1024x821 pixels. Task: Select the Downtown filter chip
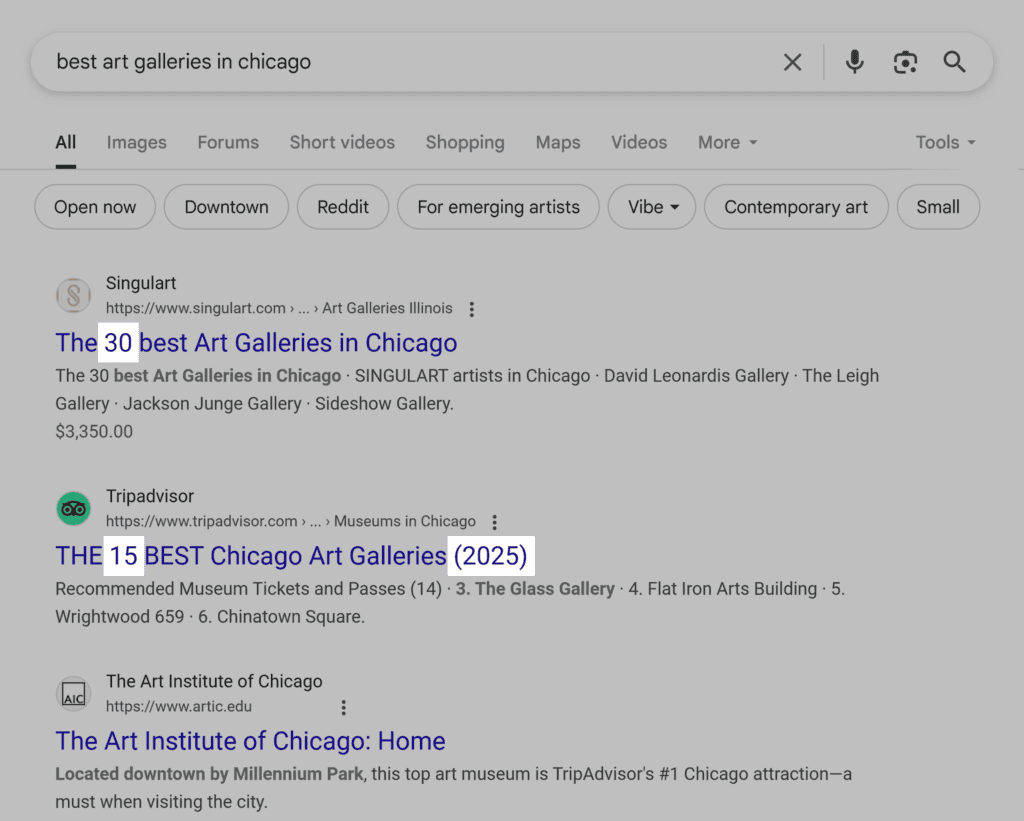(226, 207)
